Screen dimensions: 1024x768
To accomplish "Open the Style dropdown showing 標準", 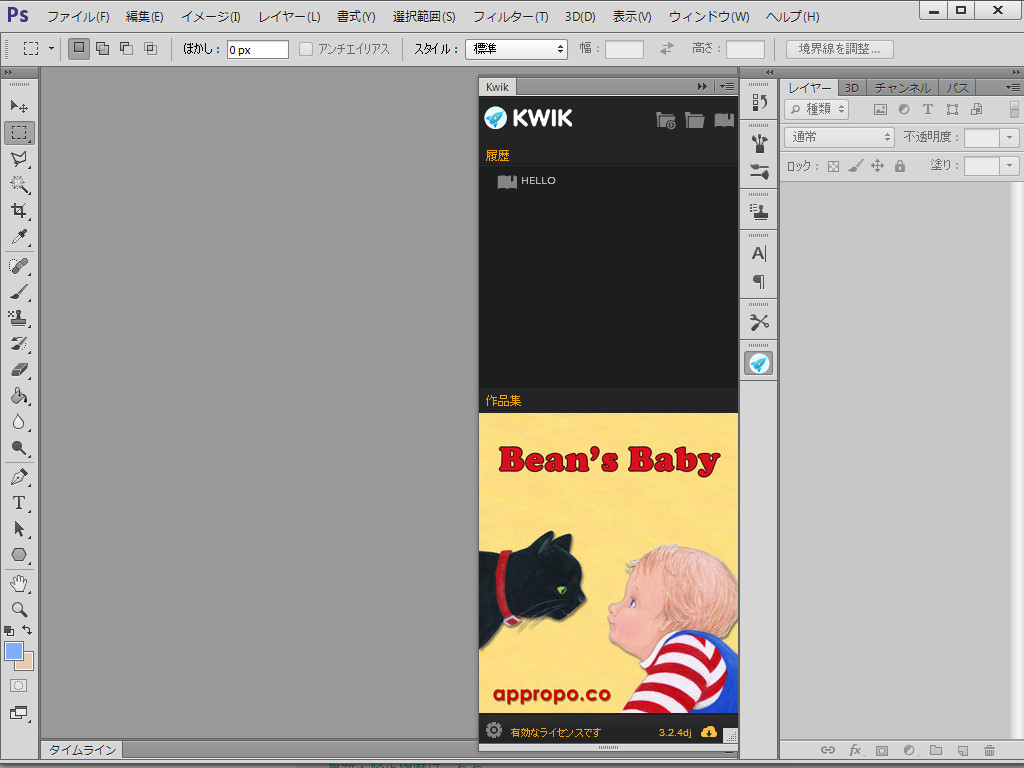I will [516, 49].
